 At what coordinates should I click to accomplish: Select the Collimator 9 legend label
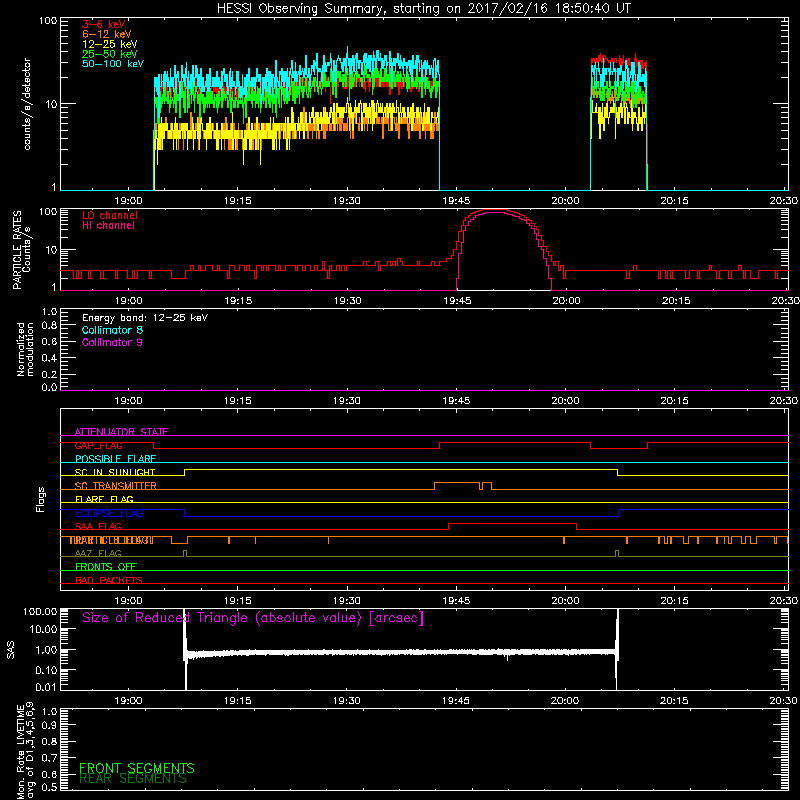point(112,342)
